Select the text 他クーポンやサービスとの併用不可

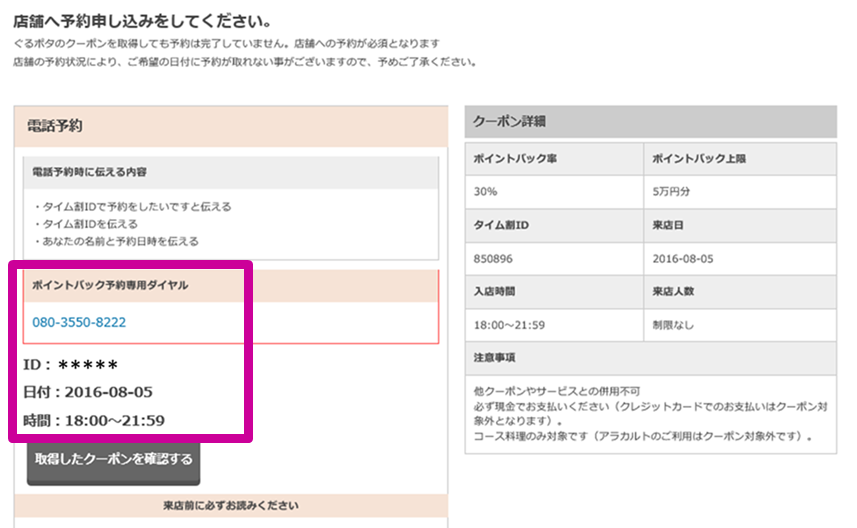(x=556, y=391)
